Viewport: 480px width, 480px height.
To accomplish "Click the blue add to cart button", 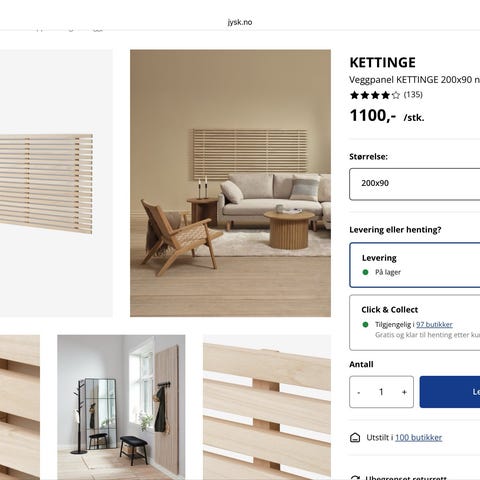I will click(x=450, y=392).
